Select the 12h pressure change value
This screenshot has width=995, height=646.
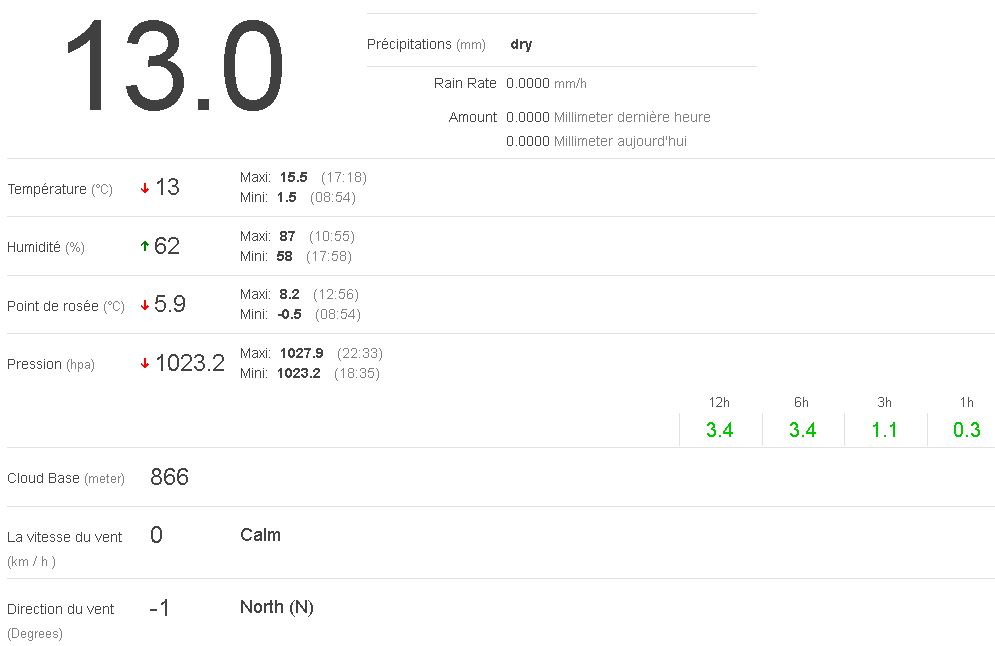pos(719,430)
